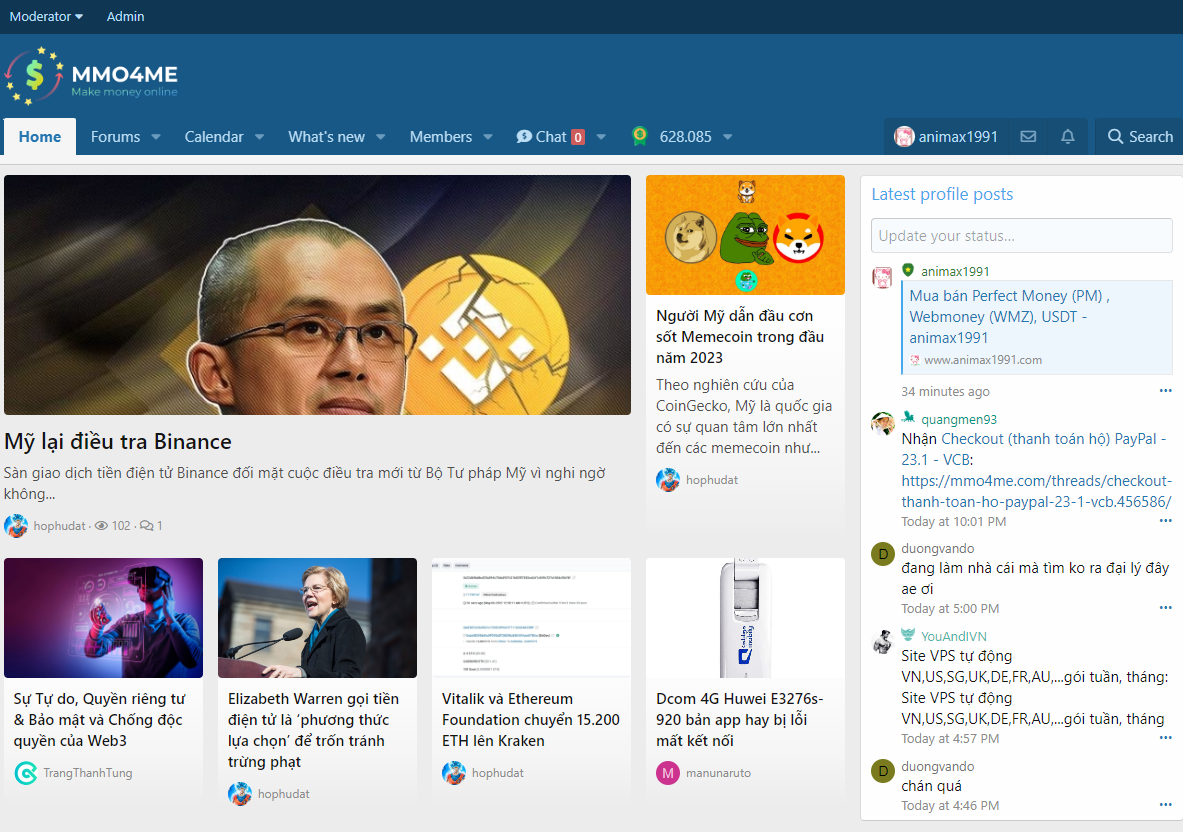This screenshot has width=1183, height=832.
Task: Click the Search magnifier button
Action: pos(1139,137)
